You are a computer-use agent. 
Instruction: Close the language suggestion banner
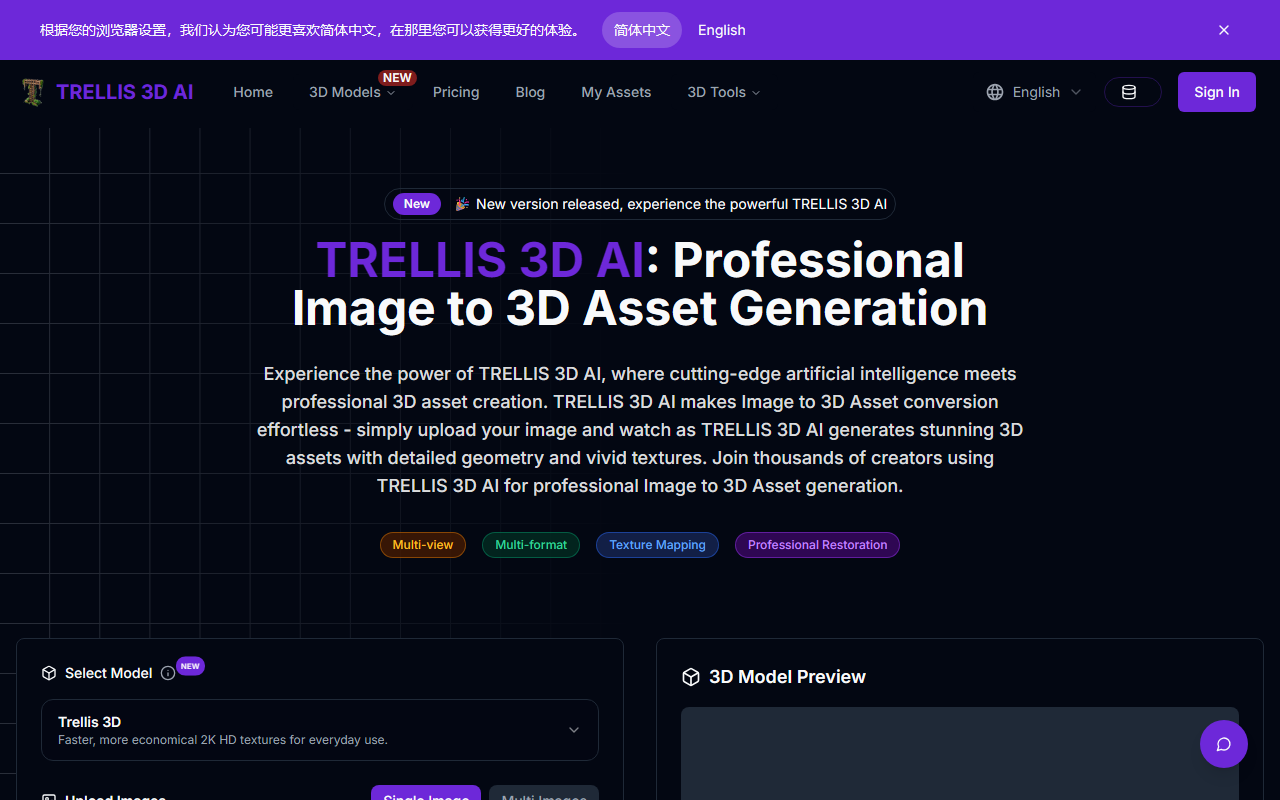coord(1224,30)
